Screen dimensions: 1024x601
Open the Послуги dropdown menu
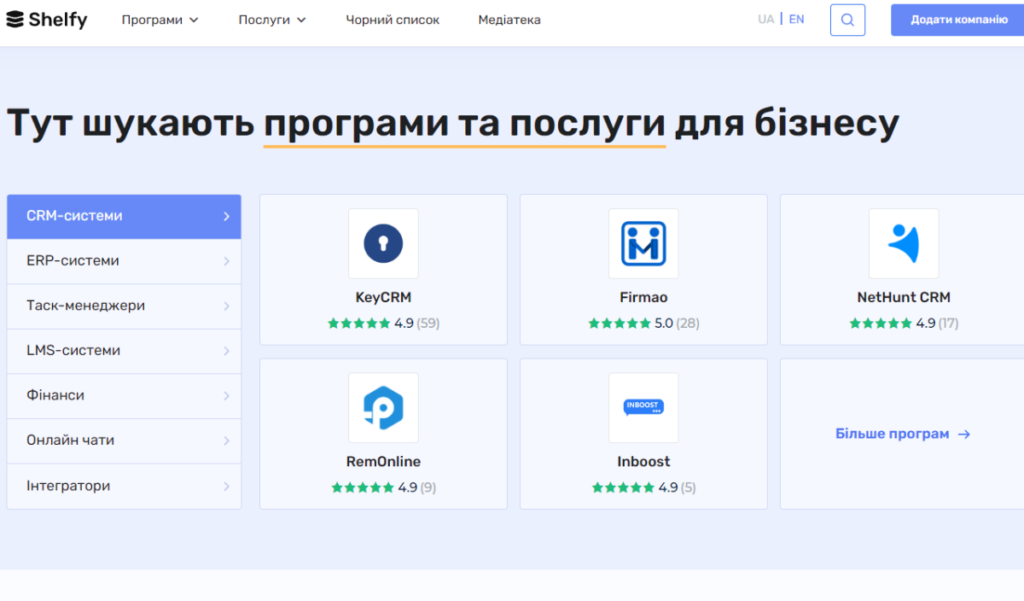(x=271, y=18)
